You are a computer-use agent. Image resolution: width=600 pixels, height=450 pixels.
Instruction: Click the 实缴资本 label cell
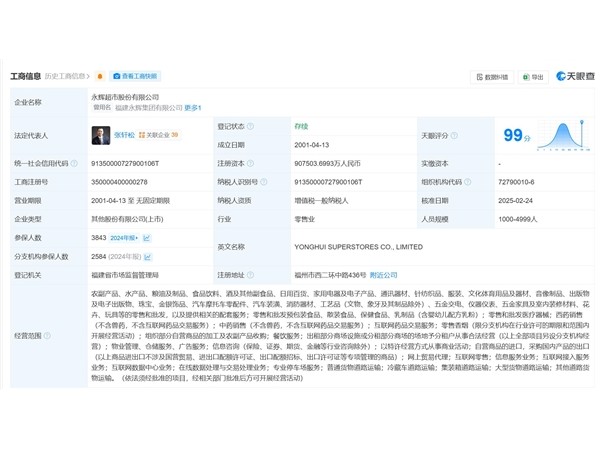(456, 163)
